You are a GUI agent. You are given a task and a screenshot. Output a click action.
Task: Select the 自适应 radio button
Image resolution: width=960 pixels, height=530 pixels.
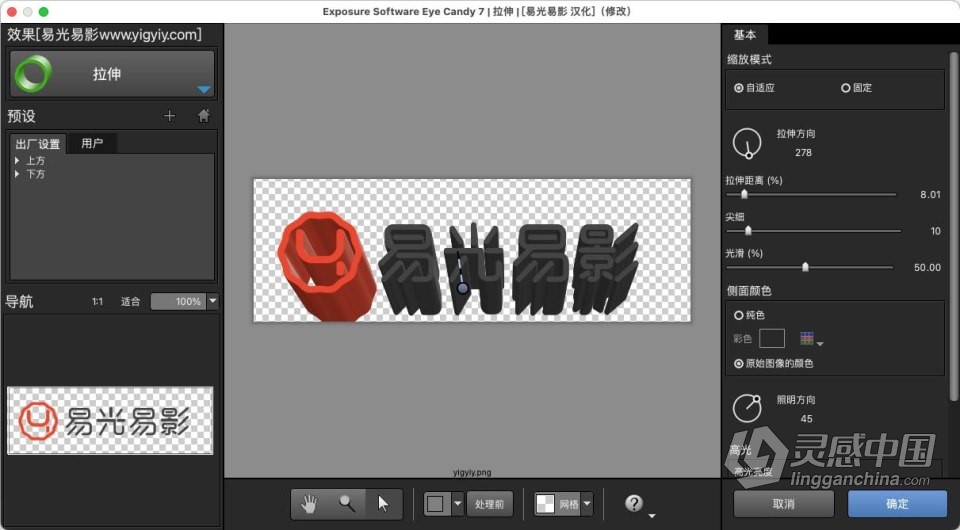[739, 88]
